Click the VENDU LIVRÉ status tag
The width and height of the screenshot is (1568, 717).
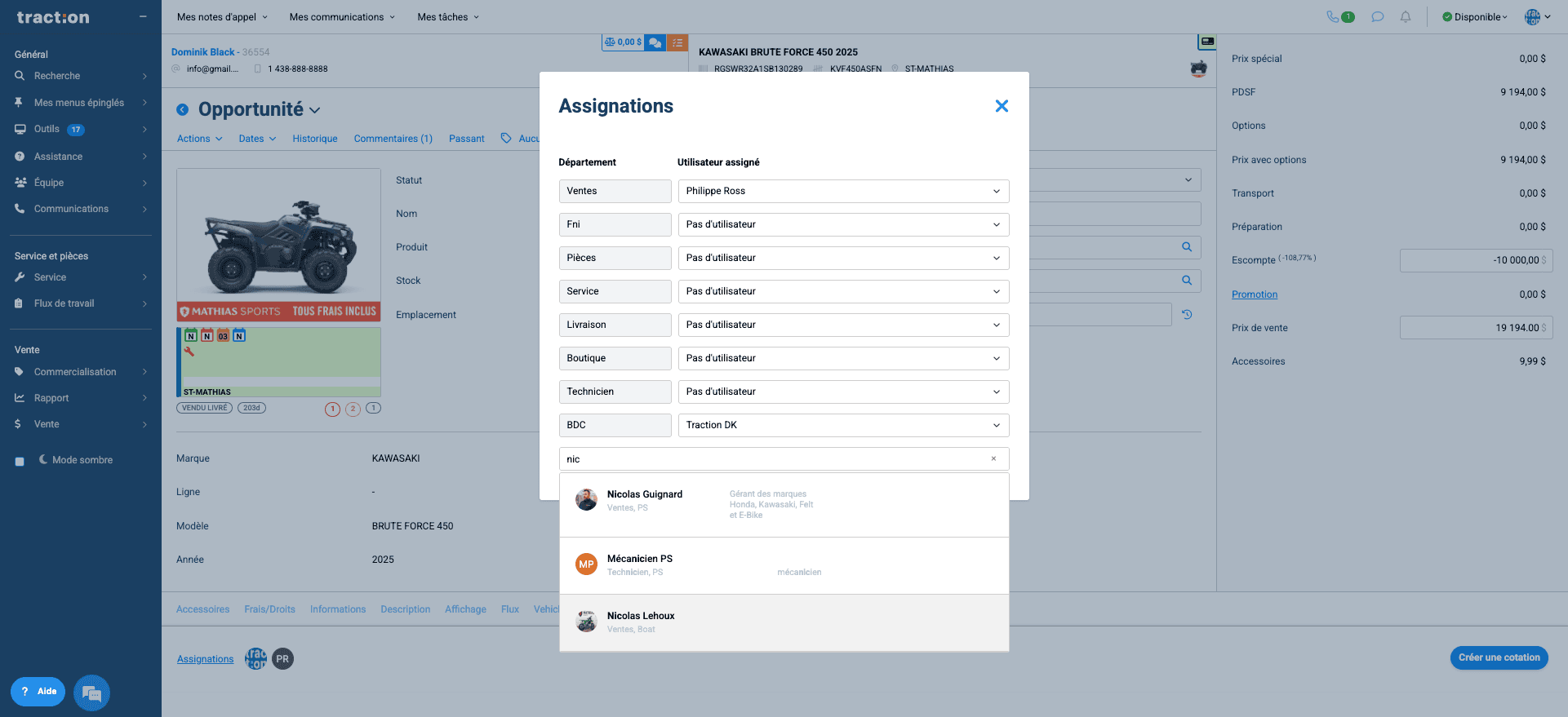205,408
